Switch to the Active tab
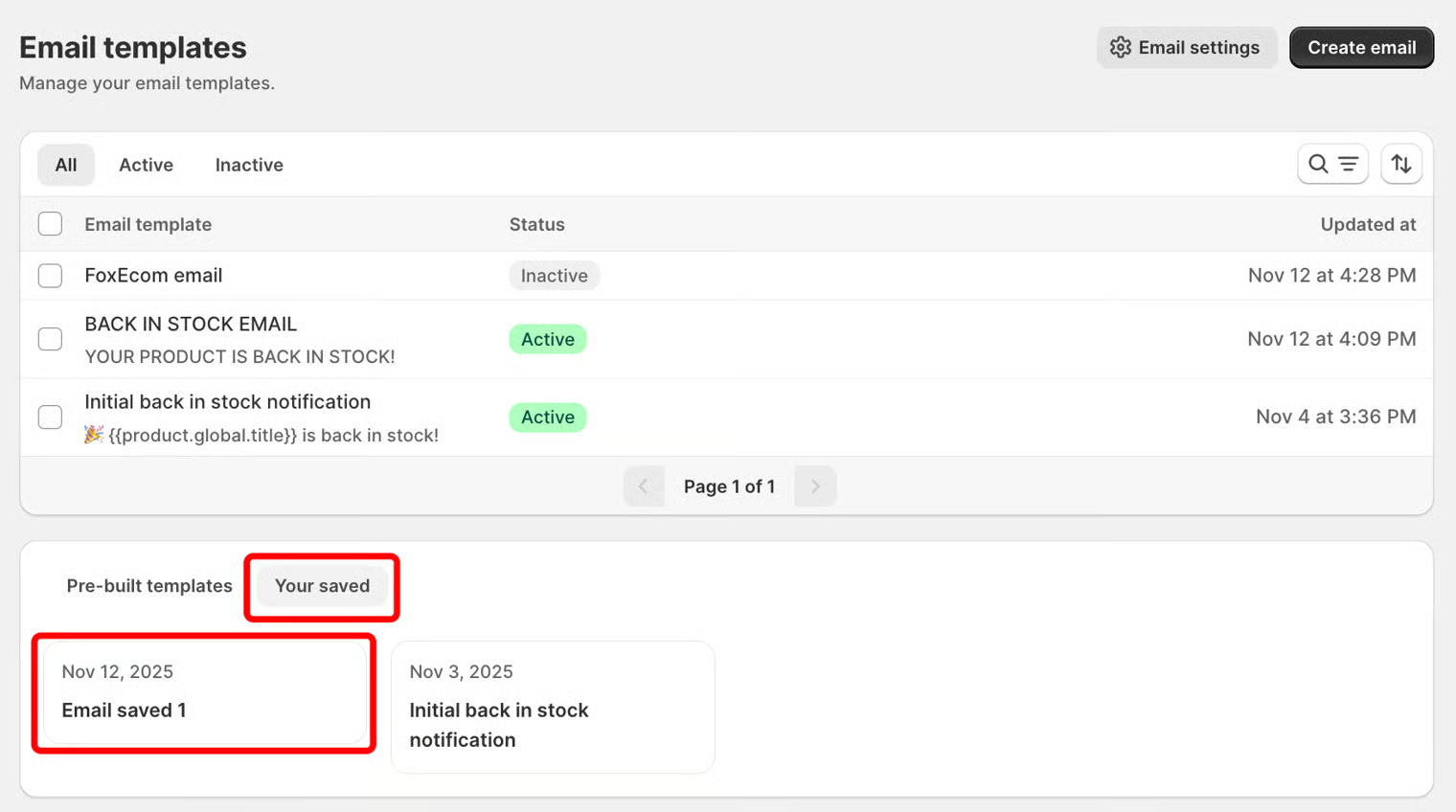The height and width of the screenshot is (812, 1456). [x=146, y=165]
